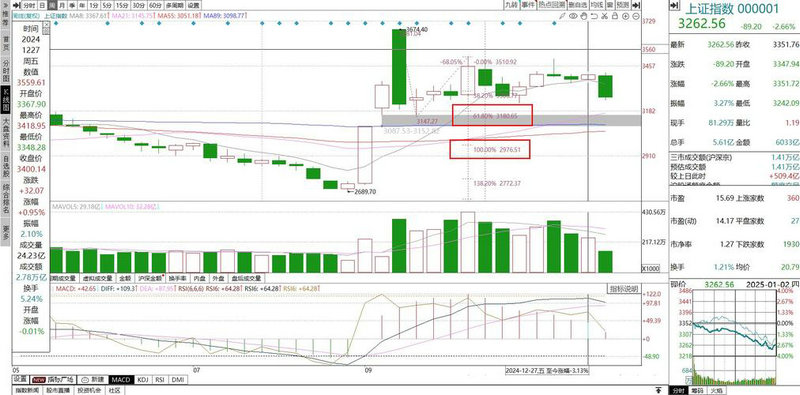Select the 15分 period
Screen dimensions: 800x395
point(121,5)
